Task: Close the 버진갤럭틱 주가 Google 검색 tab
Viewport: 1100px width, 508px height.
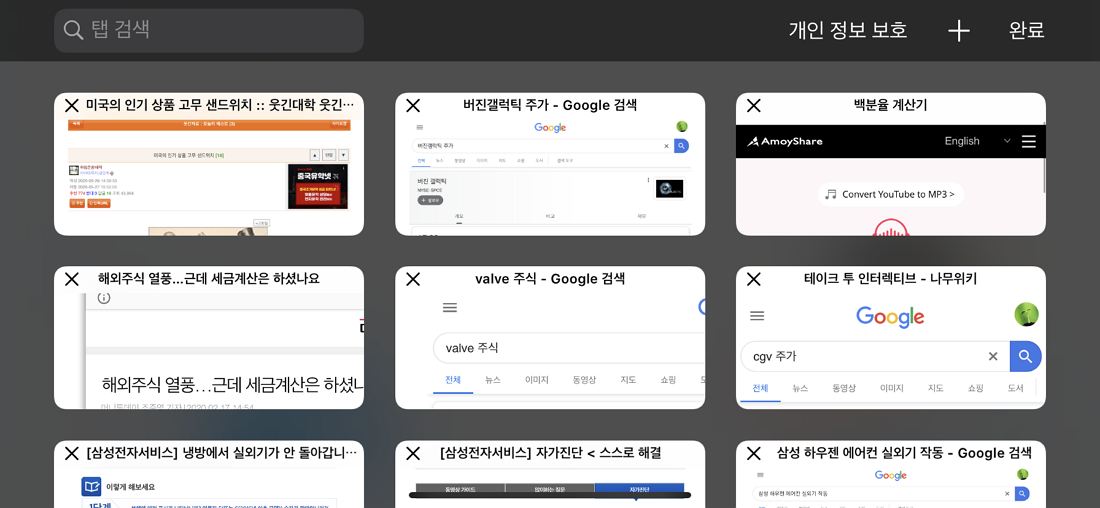Action: point(413,106)
